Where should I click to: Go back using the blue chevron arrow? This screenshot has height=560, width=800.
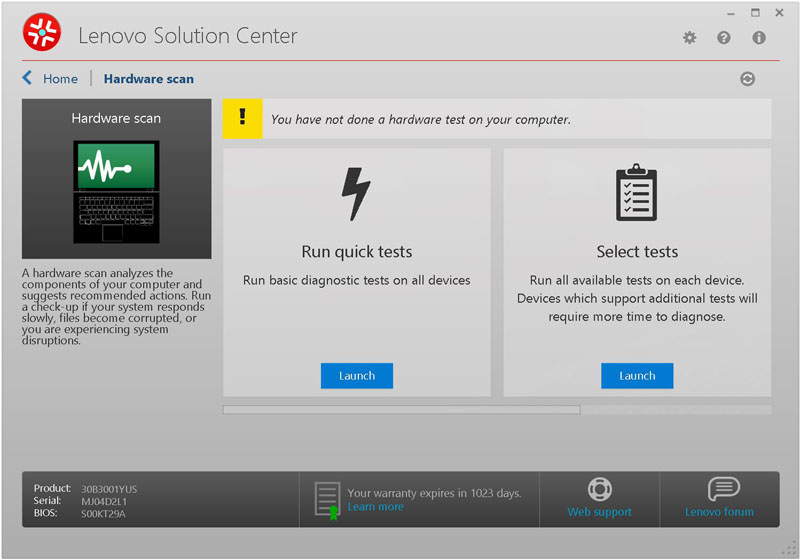pyautogui.click(x=27, y=78)
